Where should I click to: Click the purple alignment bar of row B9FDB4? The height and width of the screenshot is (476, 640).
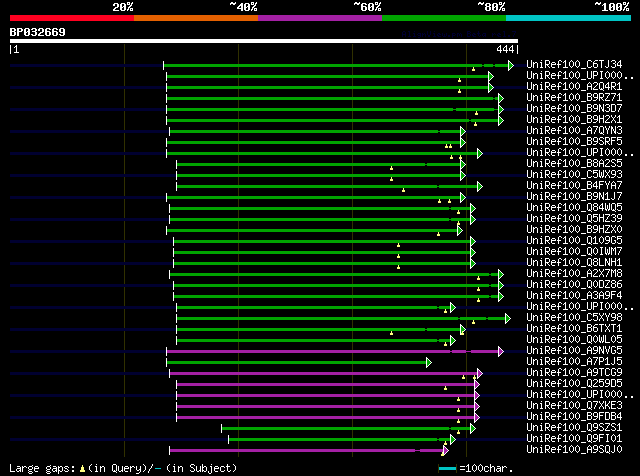point(325,418)
